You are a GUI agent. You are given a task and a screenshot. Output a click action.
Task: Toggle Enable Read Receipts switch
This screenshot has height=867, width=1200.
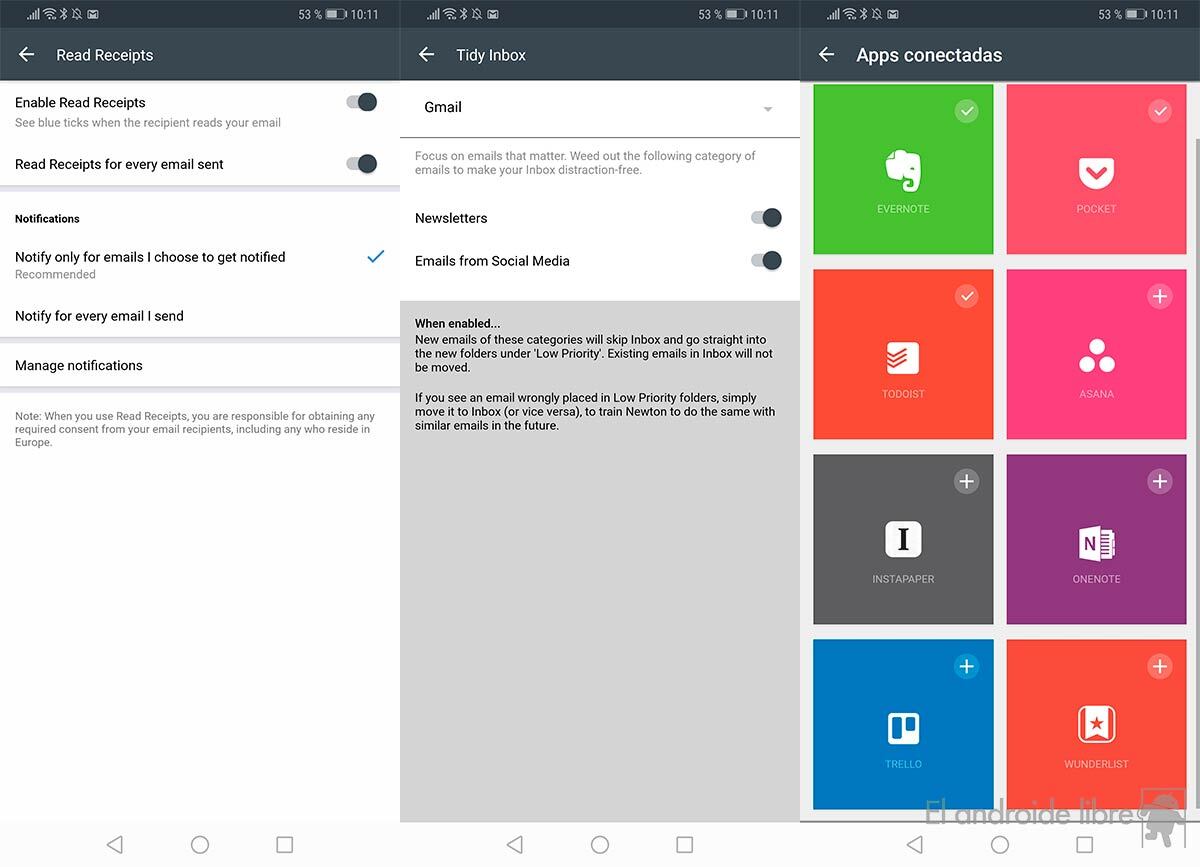[x=361, y=102]
